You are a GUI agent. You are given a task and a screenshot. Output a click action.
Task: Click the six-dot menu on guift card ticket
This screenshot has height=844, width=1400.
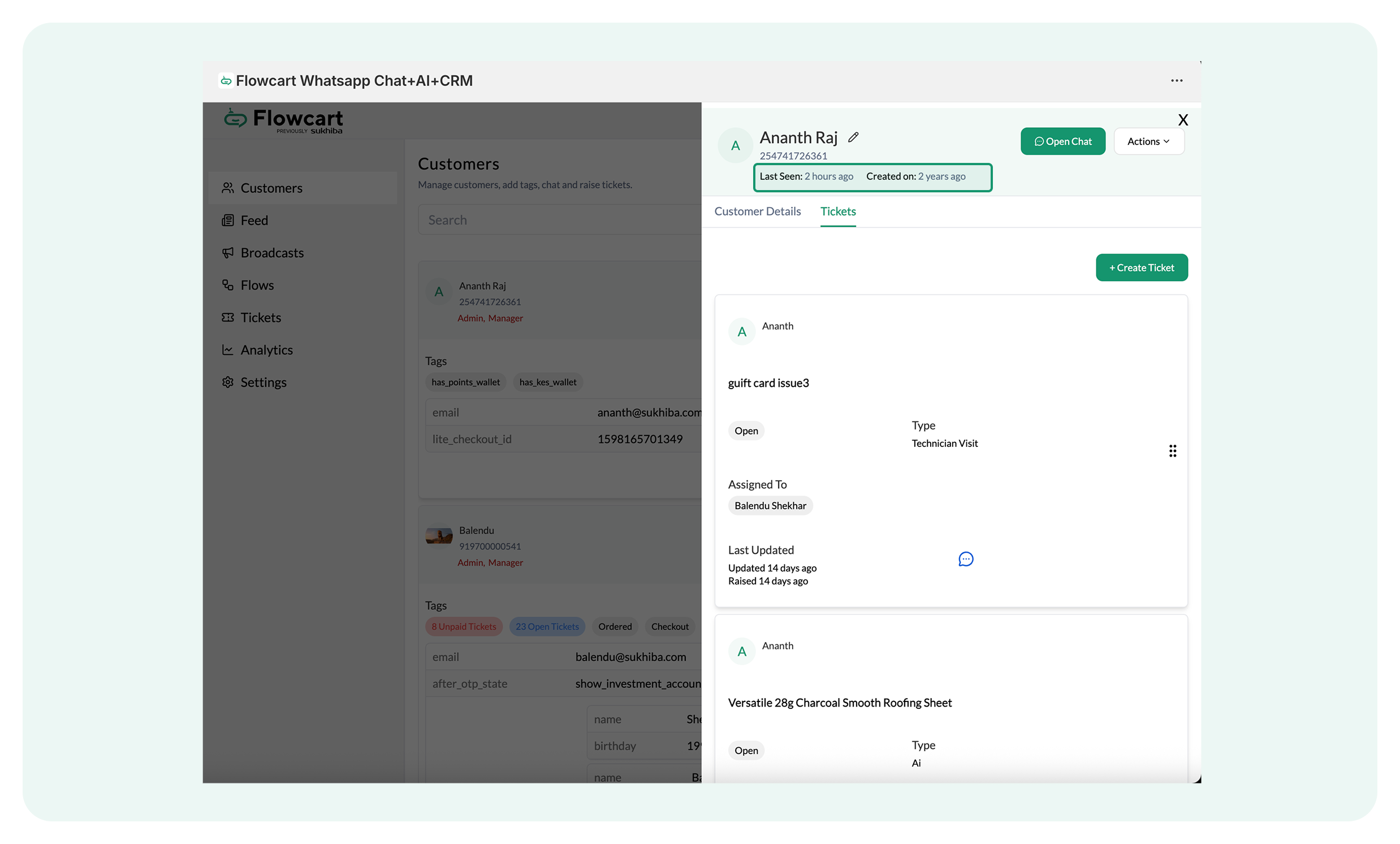(x=1172, y=451)
